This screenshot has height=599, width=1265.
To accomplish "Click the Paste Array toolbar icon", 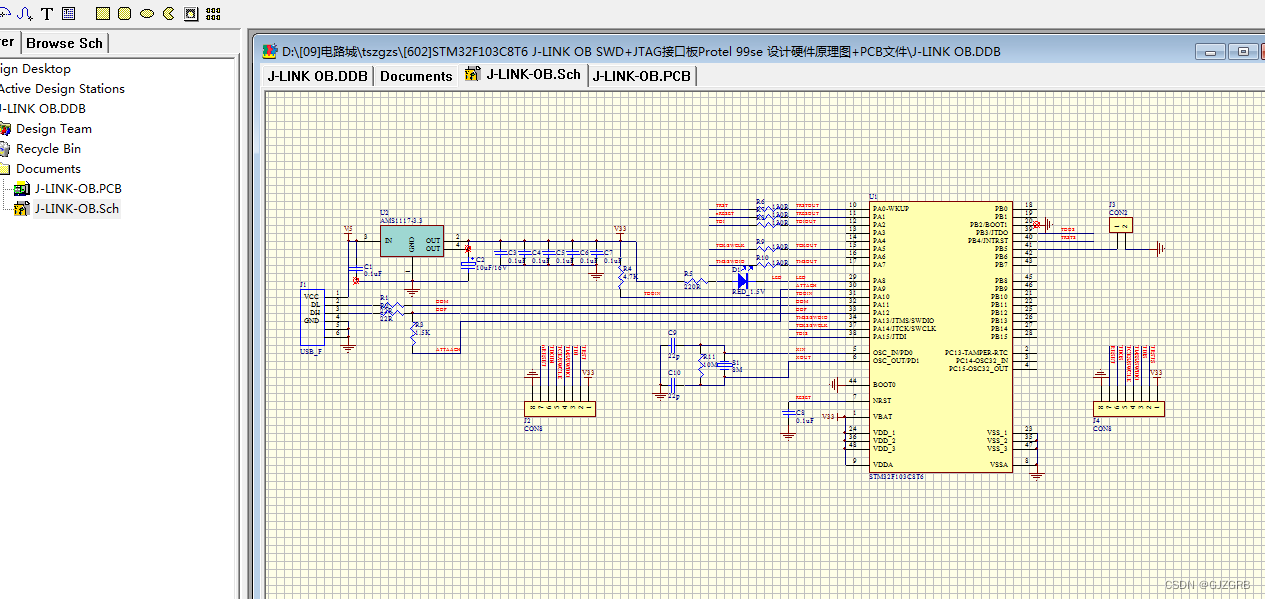I will pos(212,13).
